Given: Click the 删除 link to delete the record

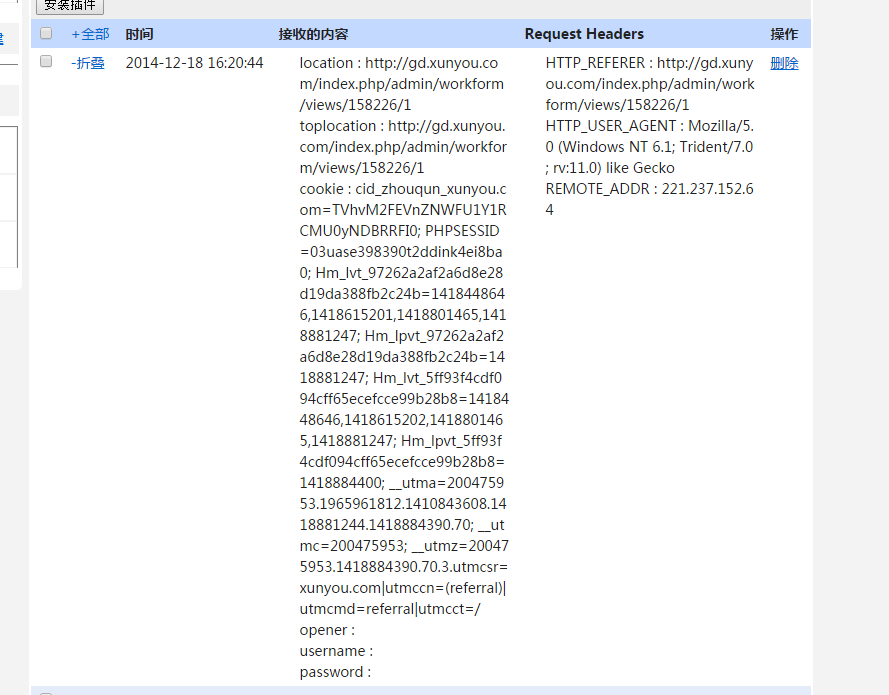Looking at the screenshot, I should pyautogui.click(x=784, y=63).
